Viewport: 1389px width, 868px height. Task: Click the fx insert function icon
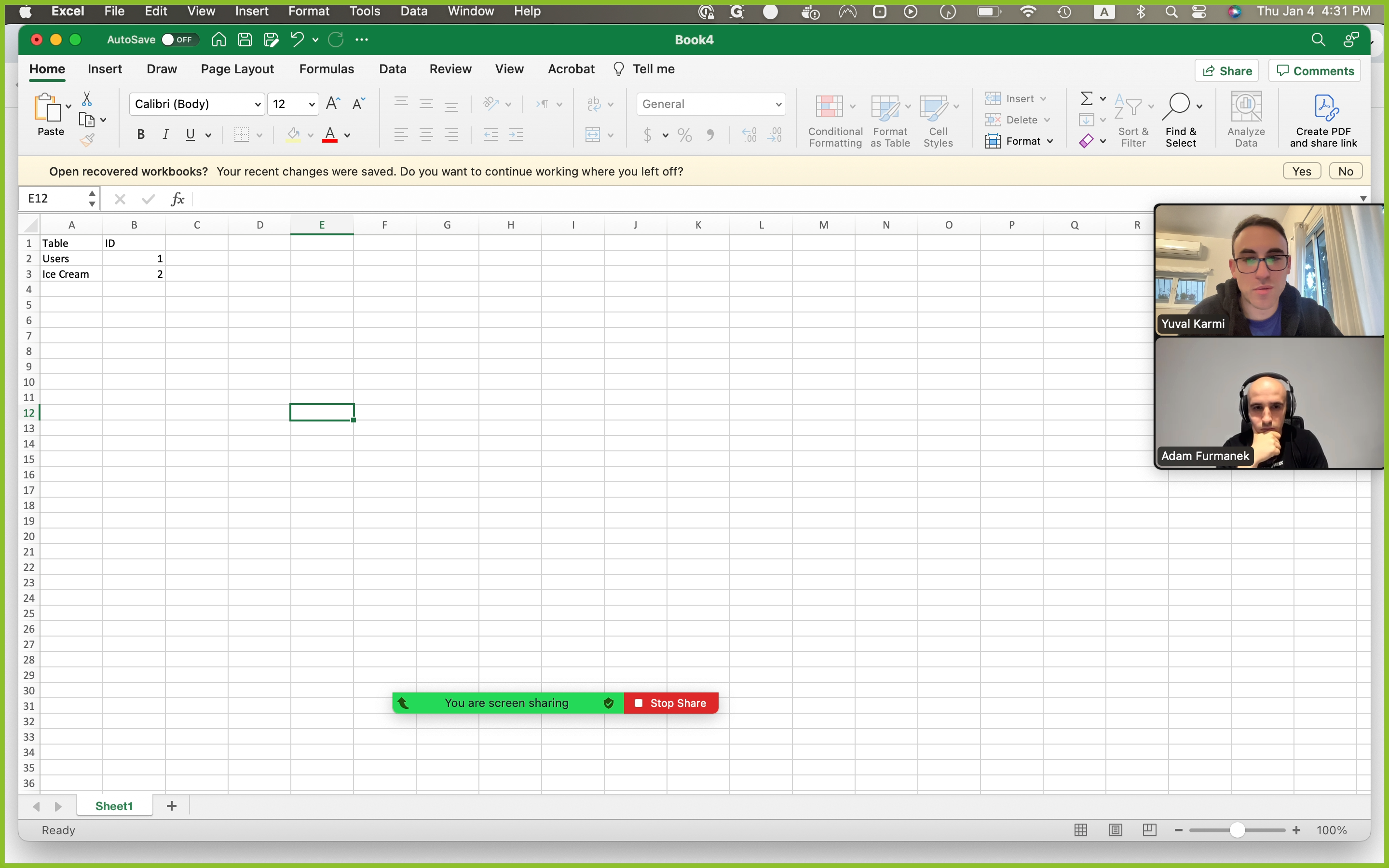(x=177, y=199)
